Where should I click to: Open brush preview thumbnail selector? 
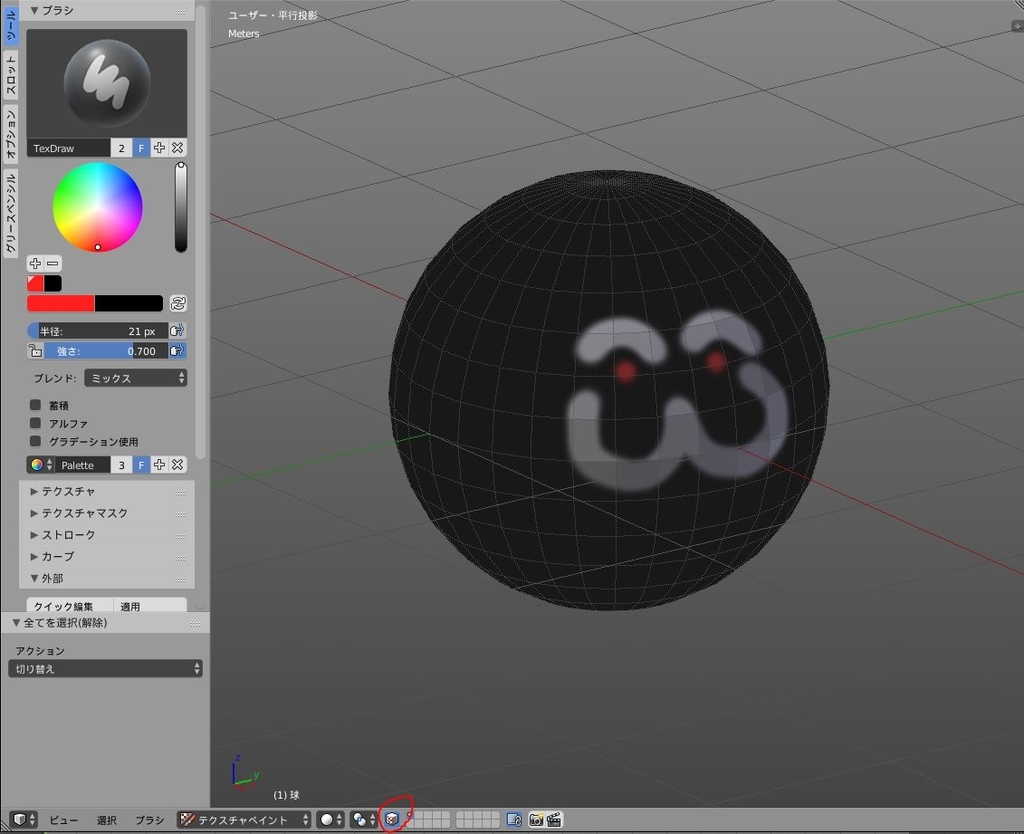coord(106,83)
